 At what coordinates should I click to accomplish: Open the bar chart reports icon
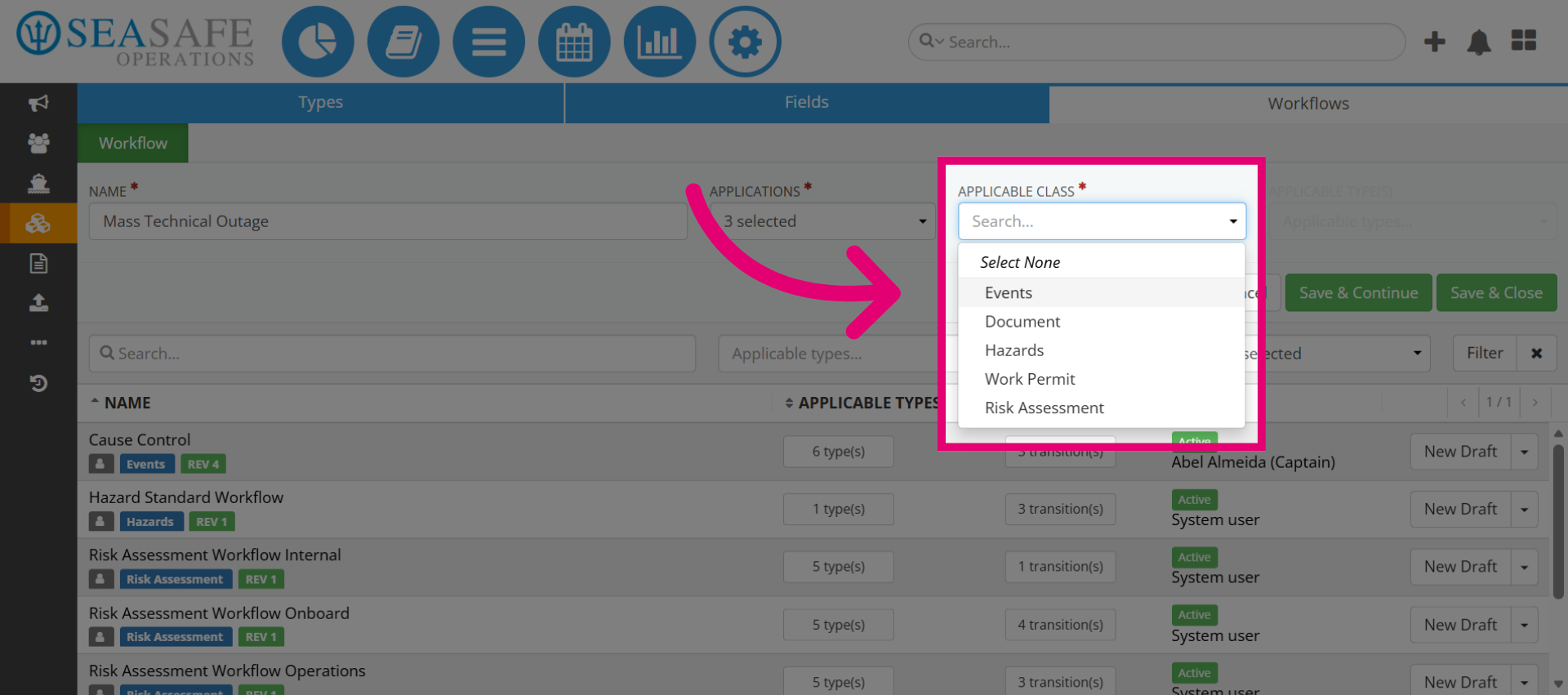[659, 42]
